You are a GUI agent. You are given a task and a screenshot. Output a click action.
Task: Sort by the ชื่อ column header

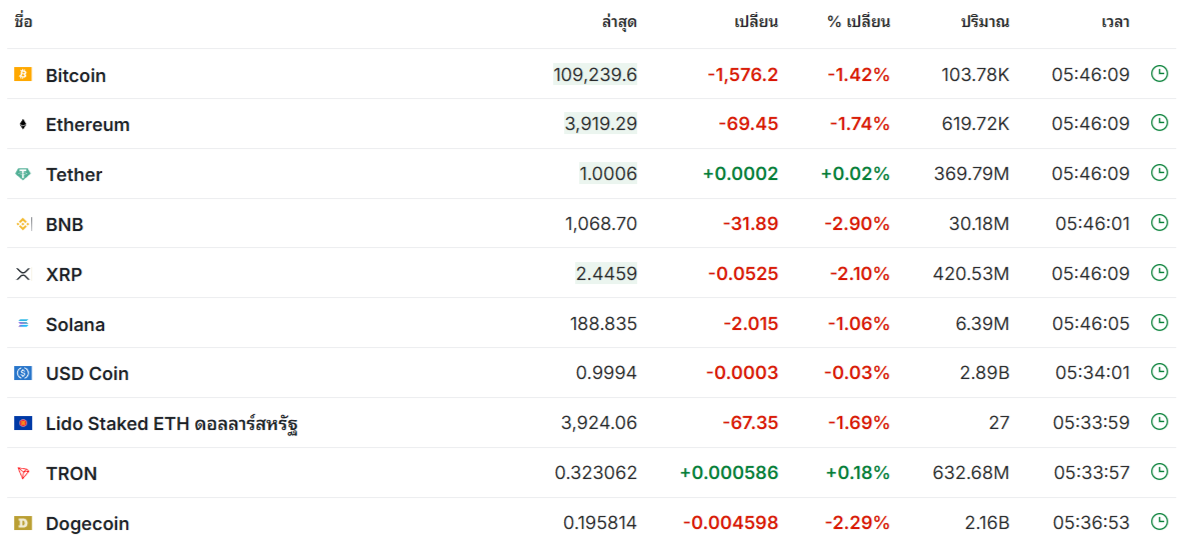pos(23,22)
